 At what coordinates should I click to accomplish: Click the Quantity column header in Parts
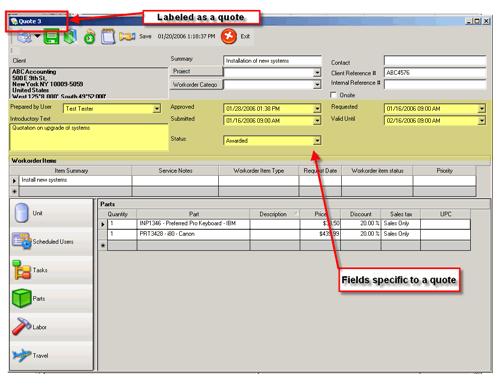click(x=117, y=214)
